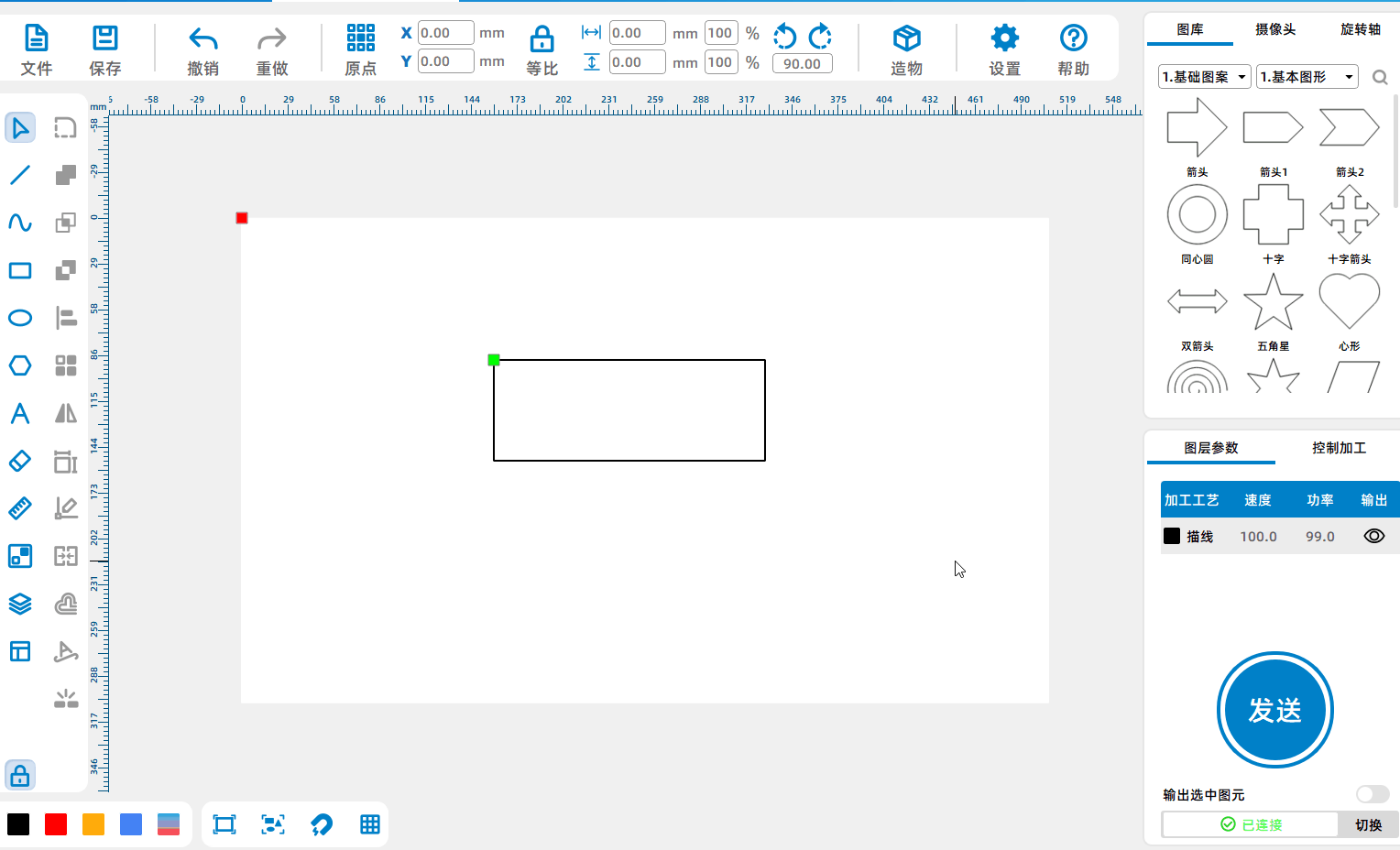Image resolution: width=1400 pixels, height=850 pixels.
Task: Click the width mm input field
Action: 638,33
